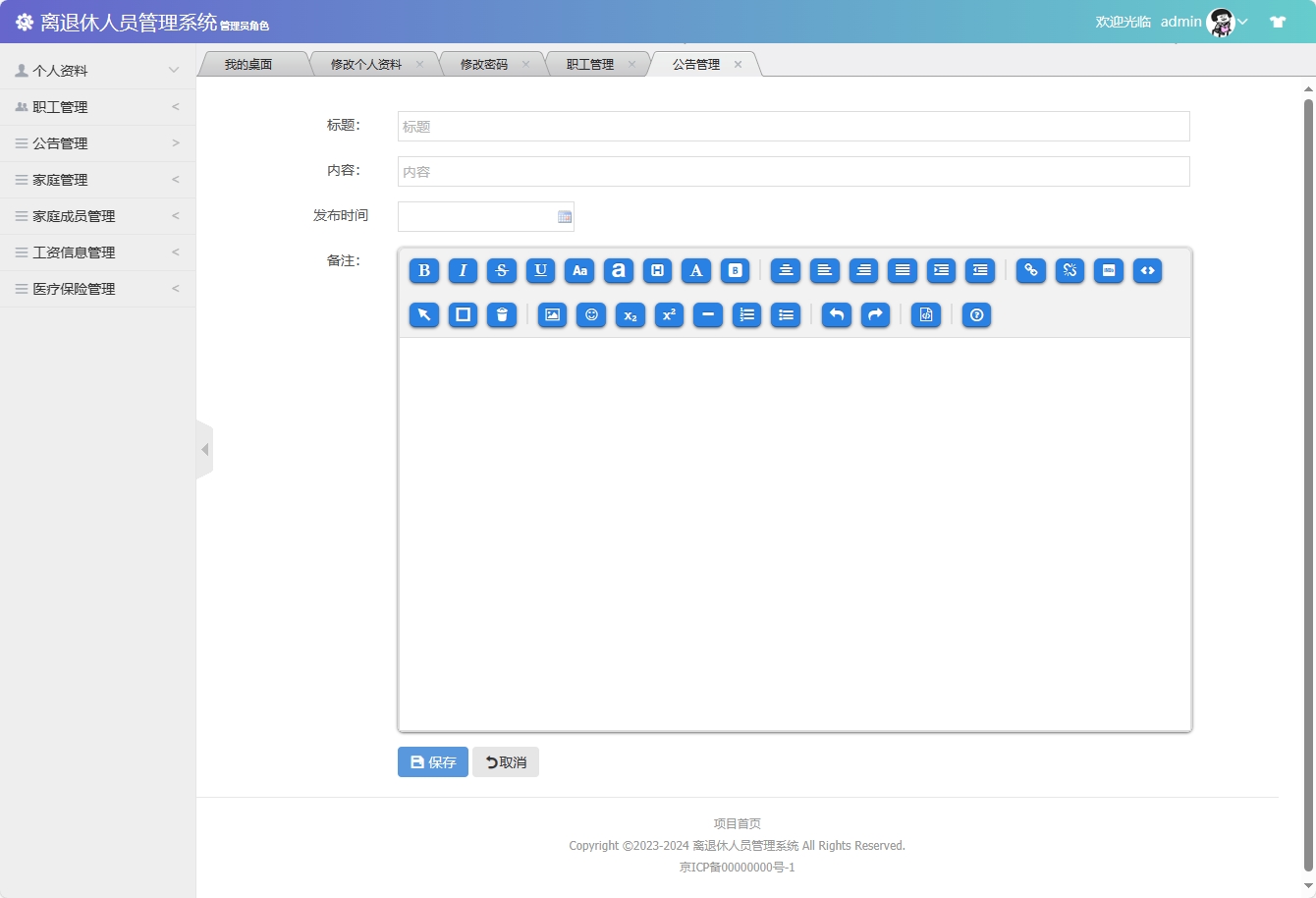This screenshot has height=898, width=1316.
Task: Click the 标题 input field
Action: (792, 126)
